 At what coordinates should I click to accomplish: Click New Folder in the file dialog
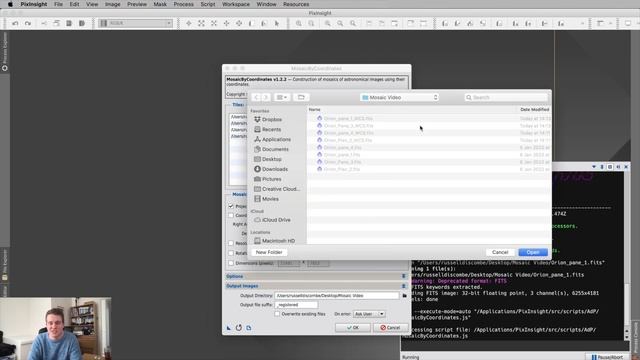point(269,252)
